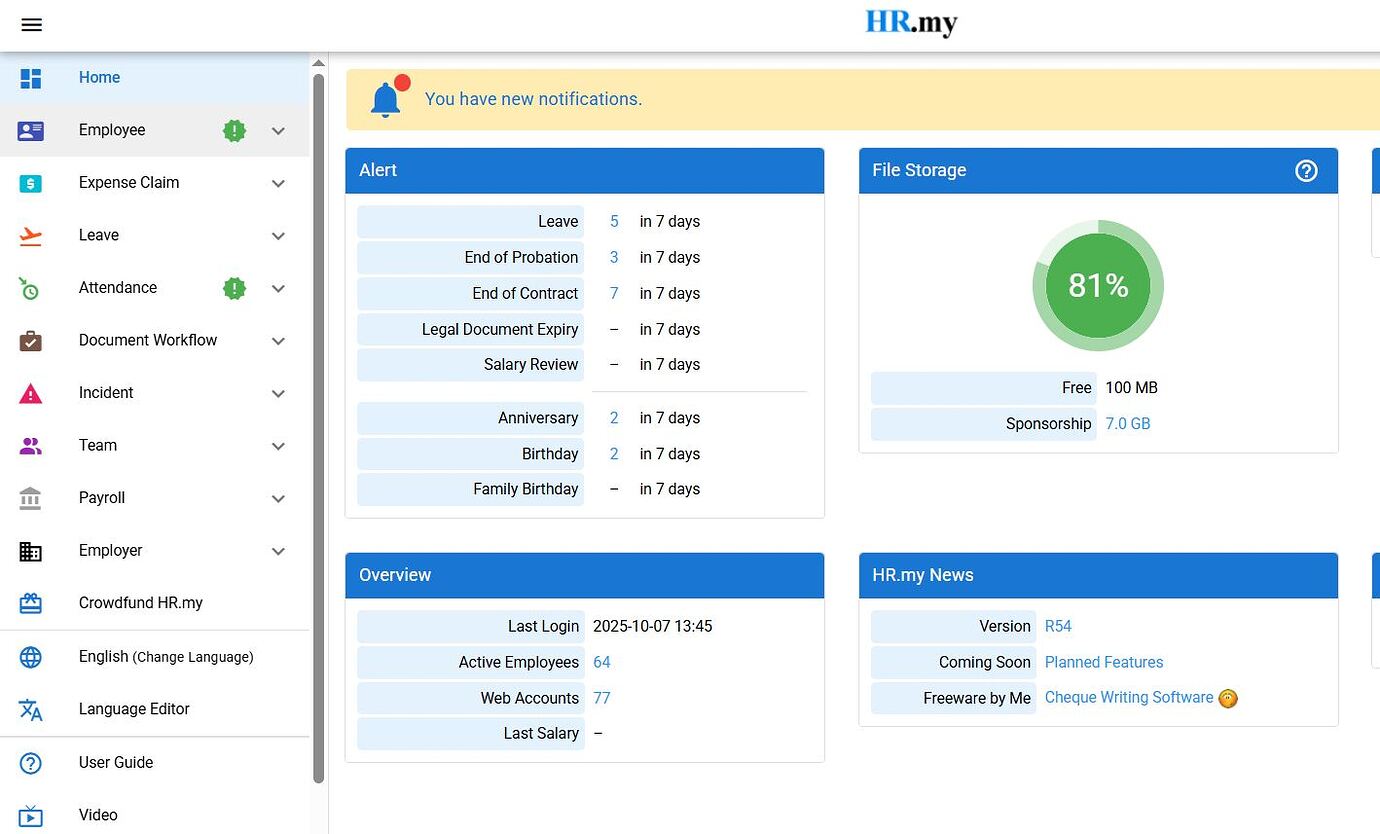Click the File Storage help question icon
This screenshot has height=834, width=1380.
click(1306, 171)
